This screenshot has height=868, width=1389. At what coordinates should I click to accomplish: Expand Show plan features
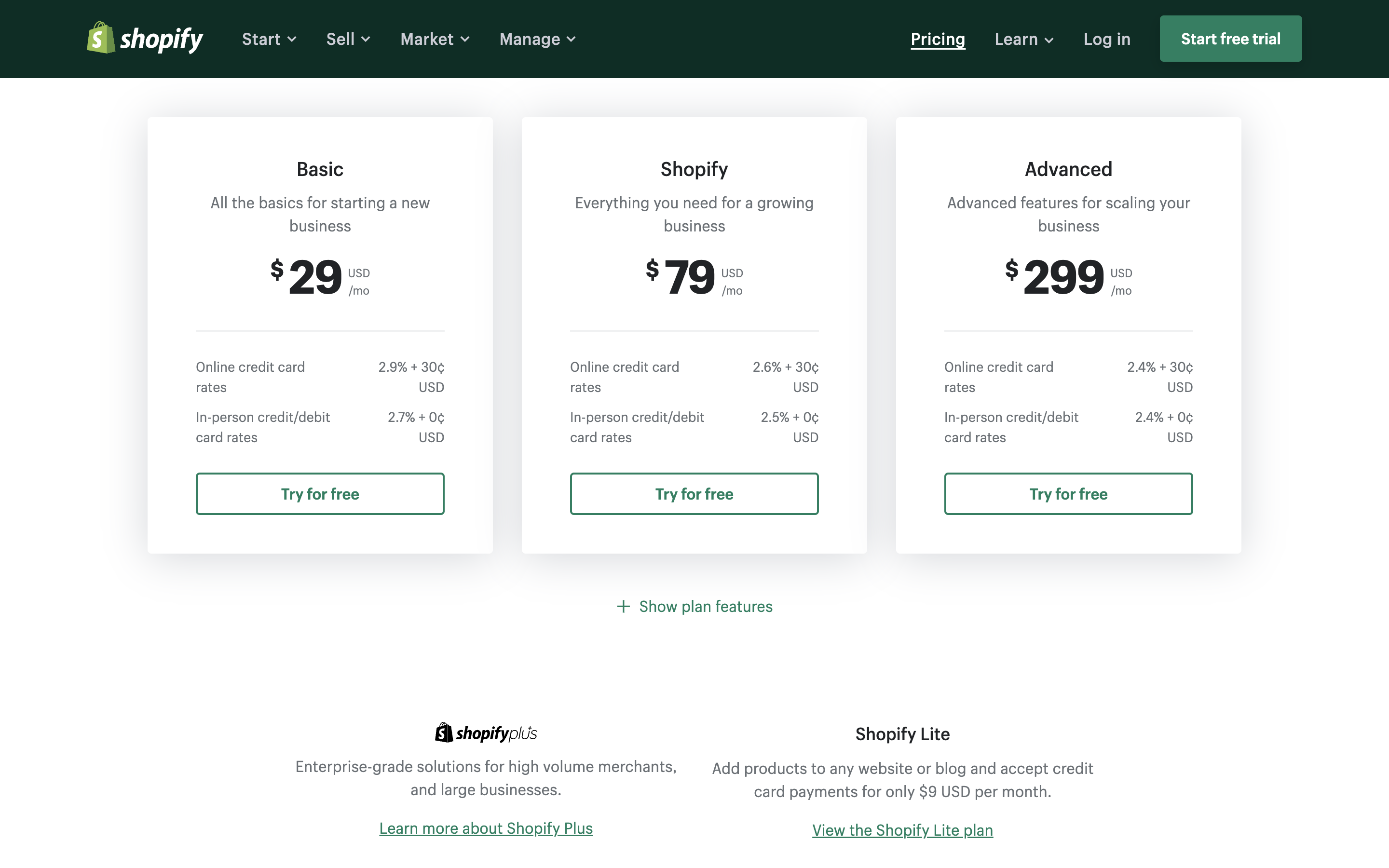694,606
